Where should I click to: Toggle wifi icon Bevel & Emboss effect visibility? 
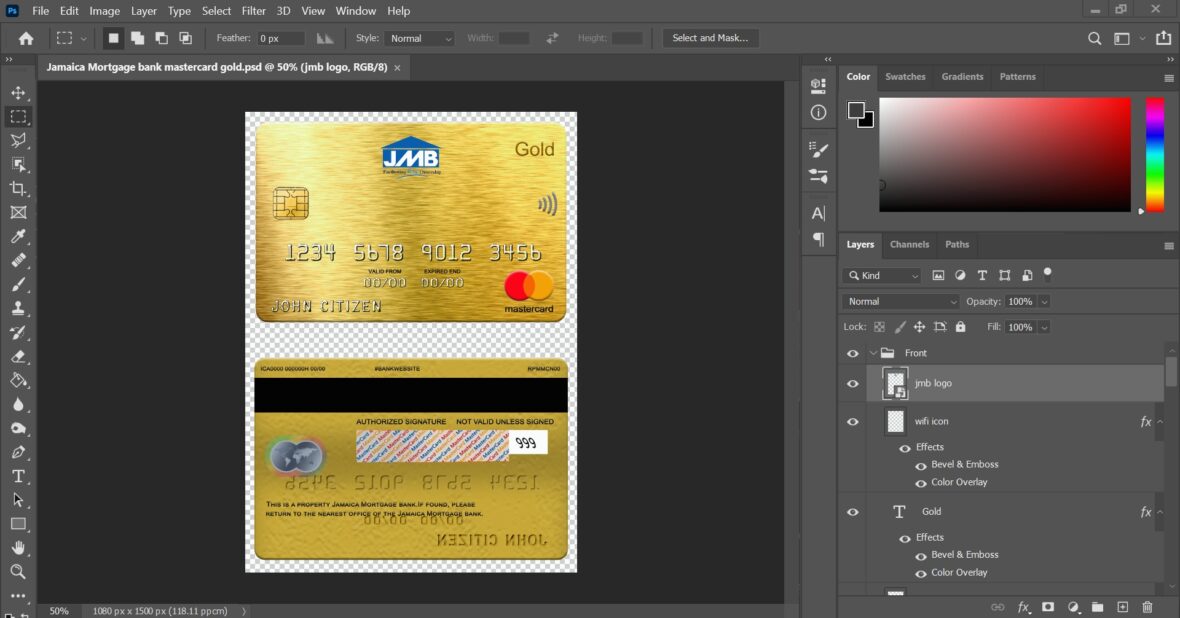click(x=920, y=465)
